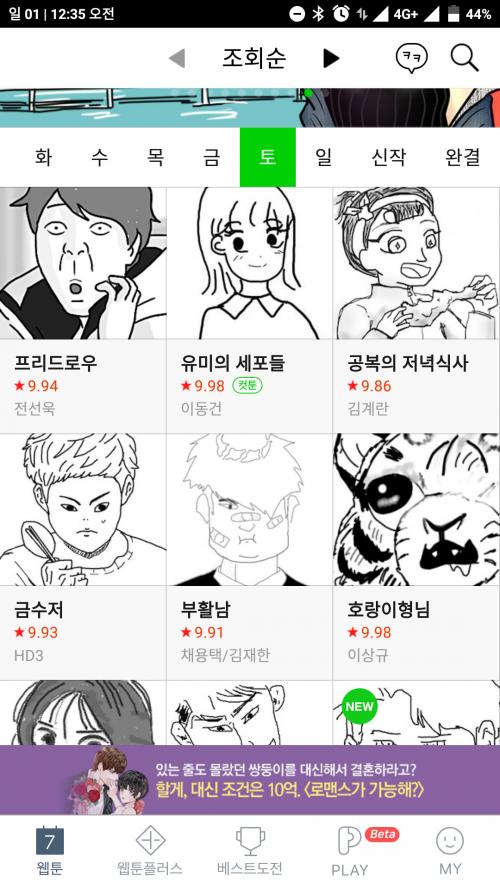Select the 완결 tab
The width and height of the screenshot is (500, 888).
(463, 157)
